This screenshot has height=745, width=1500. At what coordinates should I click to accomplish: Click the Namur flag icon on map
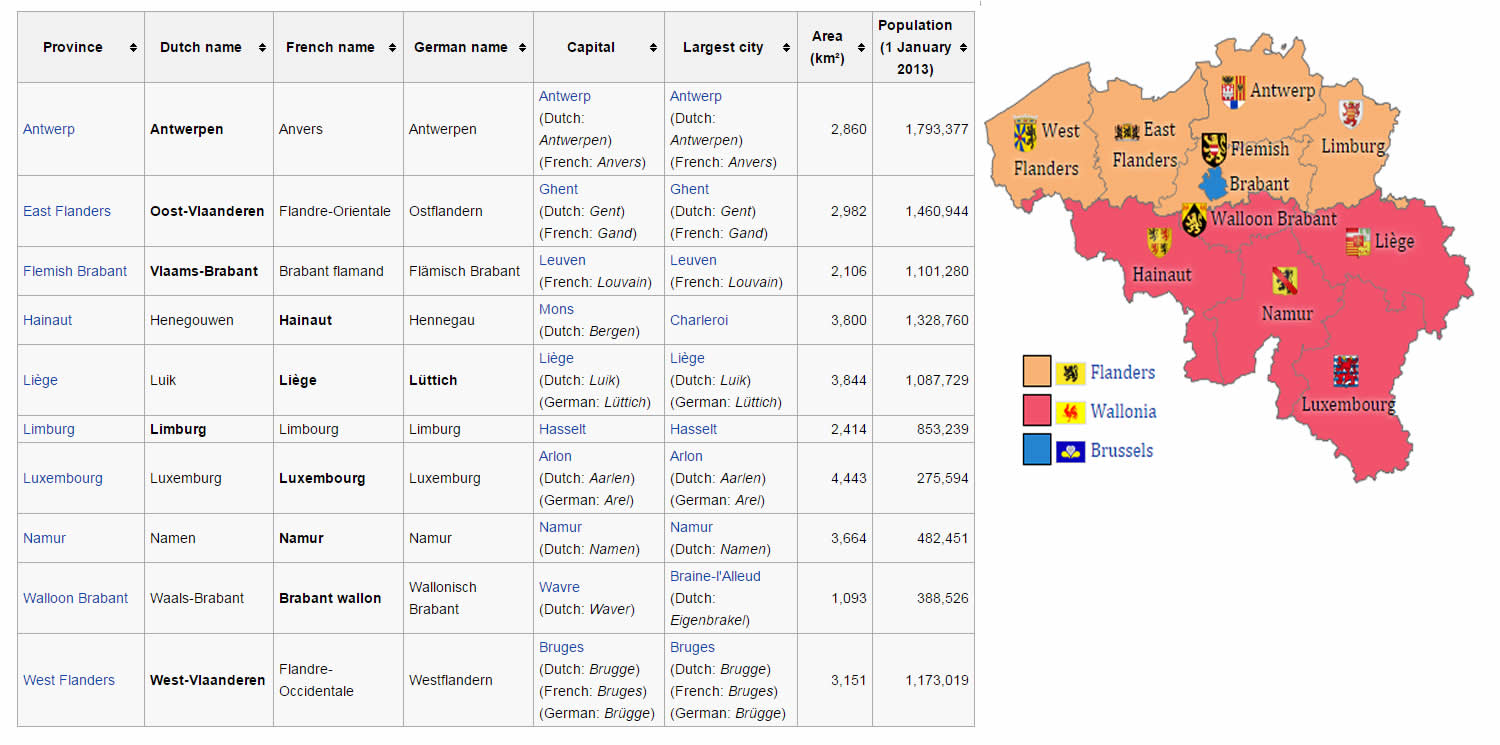[x=1284, y=281]
